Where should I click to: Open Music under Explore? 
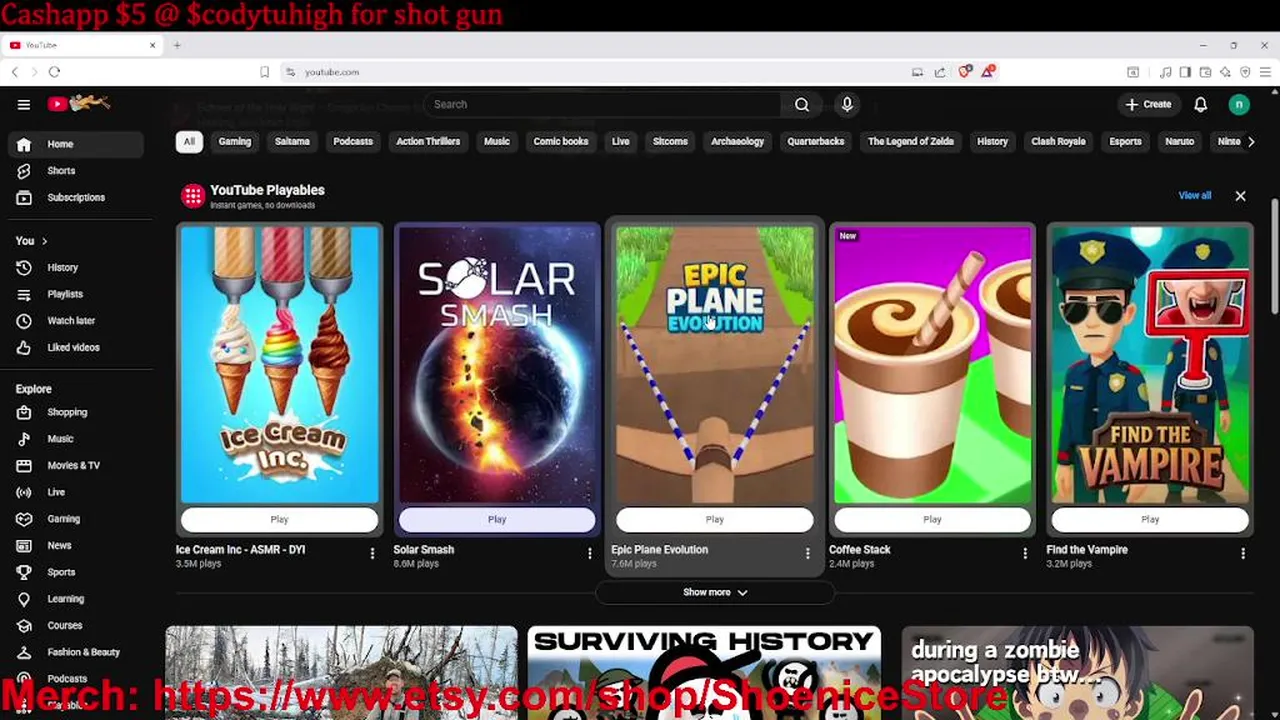[76, 439]
